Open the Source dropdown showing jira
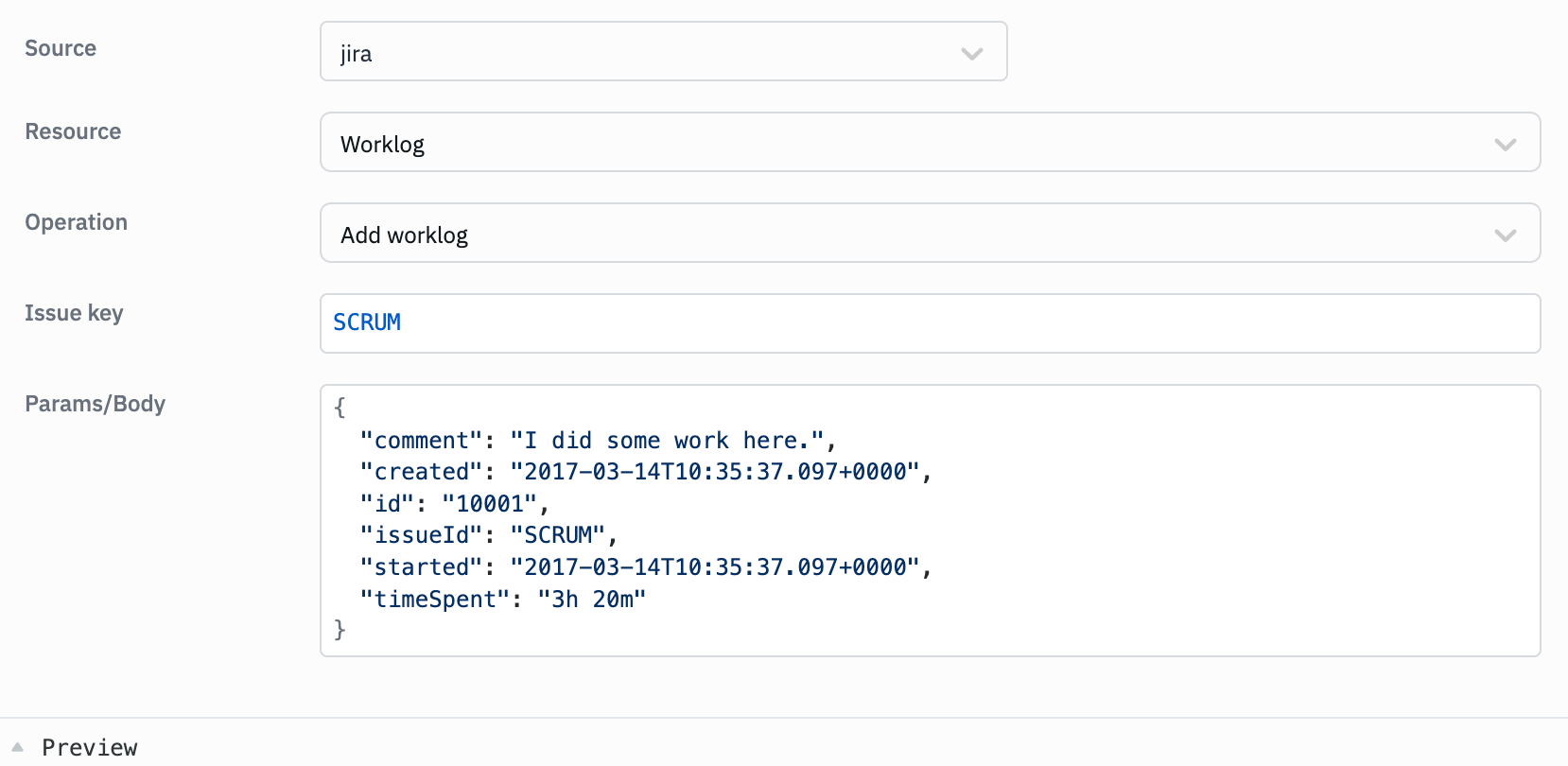The width and height of the screenshot is (1568, 766). pyautogui.click(x=663, y=51)
